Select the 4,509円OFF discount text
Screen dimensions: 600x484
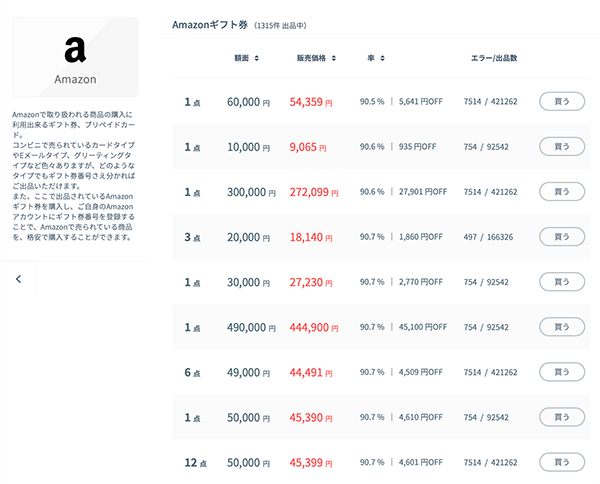pos(421,373)
